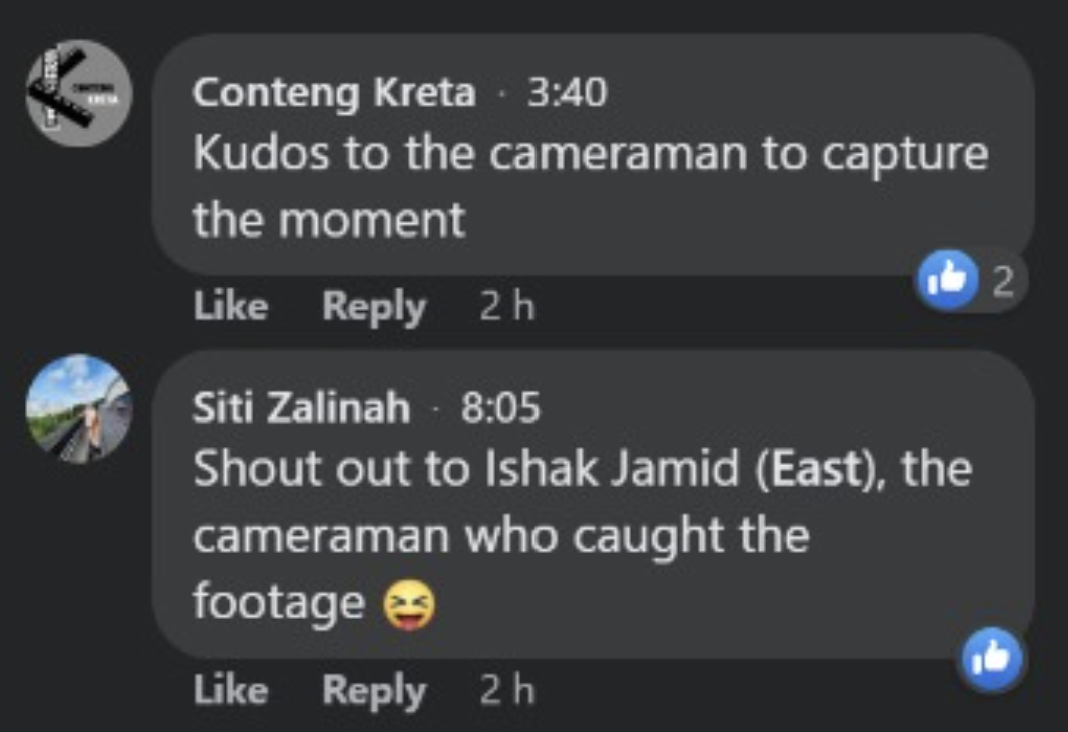Click the 'Shout out to Ishak Jamid' comment text

click(470, 468)
